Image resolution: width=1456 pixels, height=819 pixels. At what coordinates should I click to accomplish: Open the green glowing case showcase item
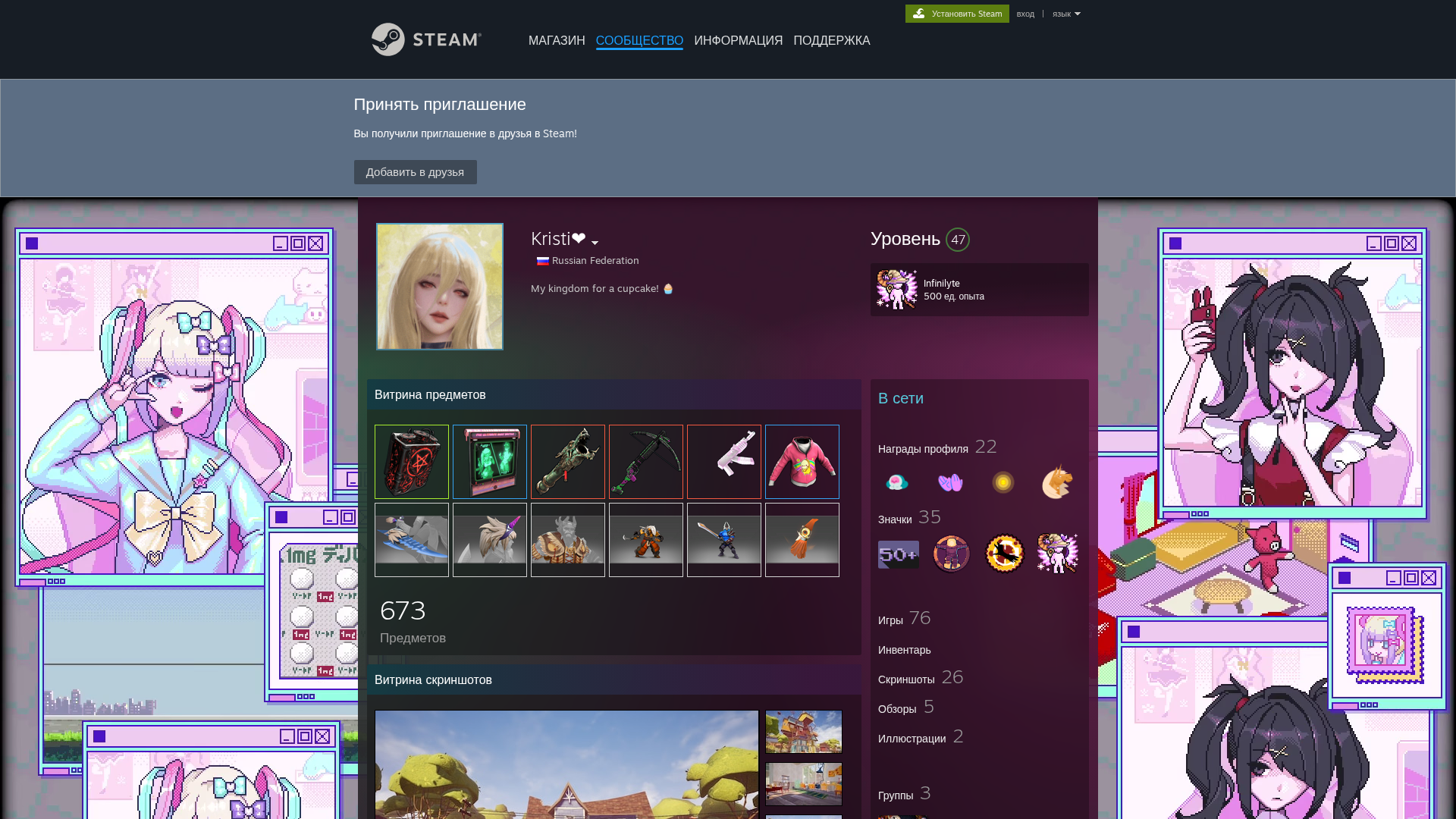pyautogui.click(x=490, y=462)
